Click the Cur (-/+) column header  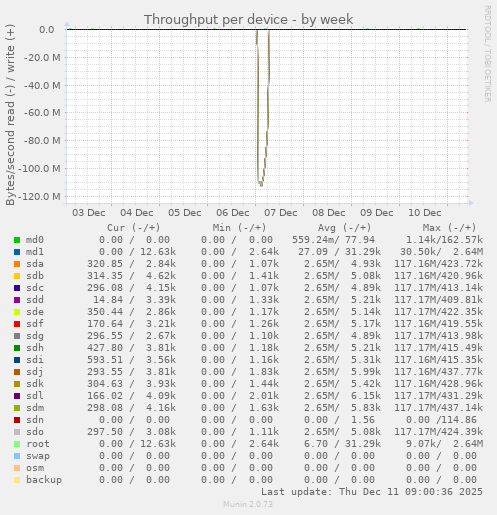click(x=134, y=228)
